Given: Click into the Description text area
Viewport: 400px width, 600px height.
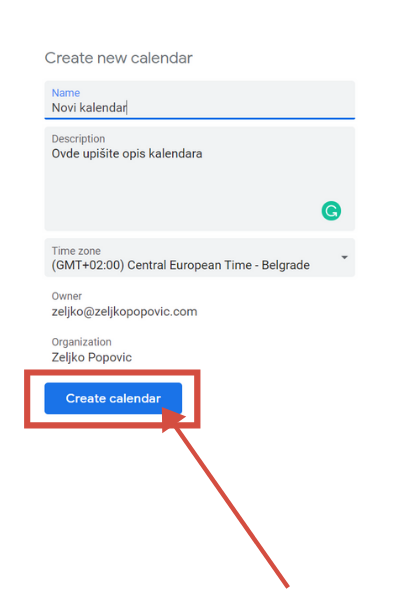Looking at the screenshot, I should pos(199,179).
